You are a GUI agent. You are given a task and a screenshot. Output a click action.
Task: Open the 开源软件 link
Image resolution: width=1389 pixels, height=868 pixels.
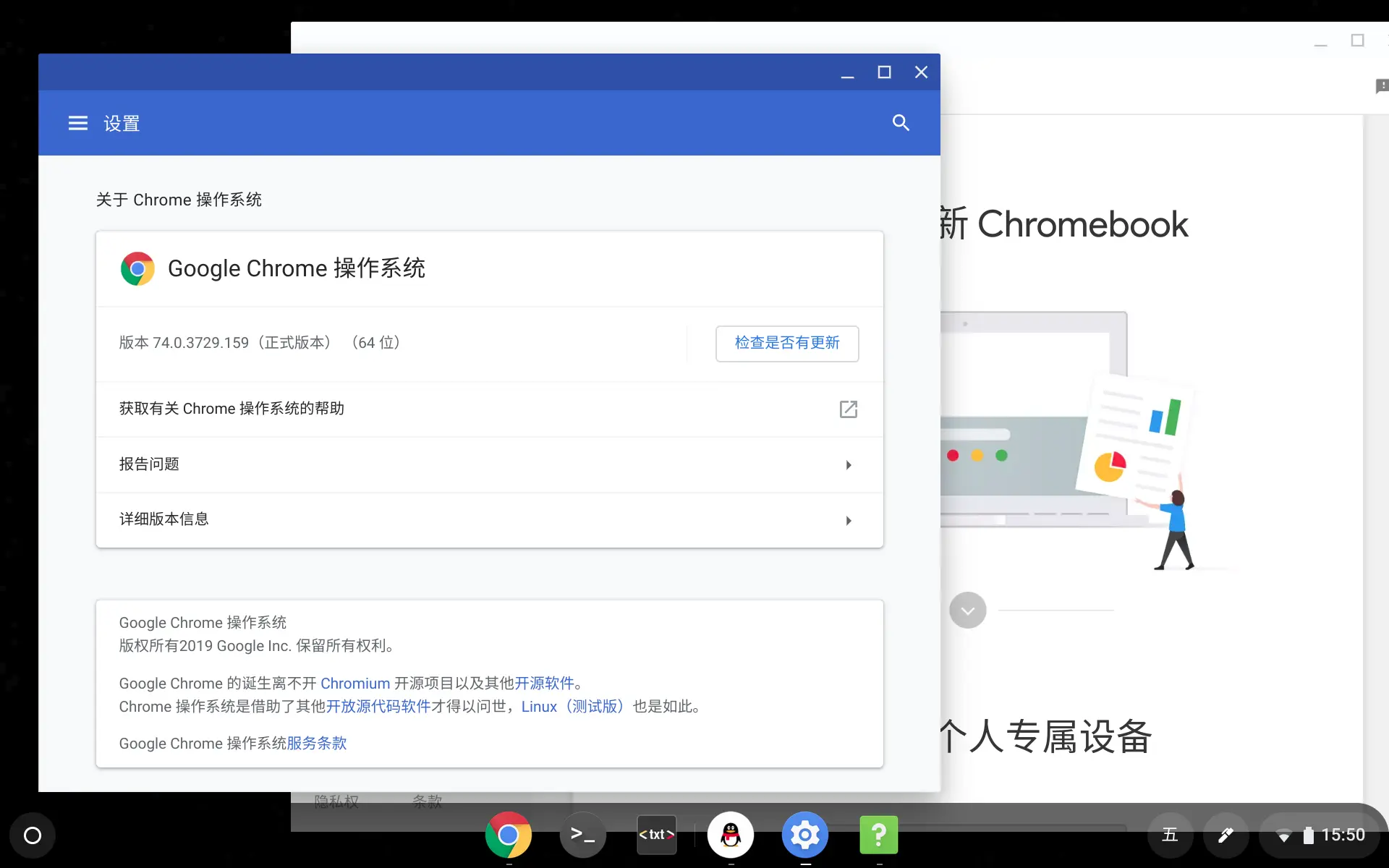[544, 684]
